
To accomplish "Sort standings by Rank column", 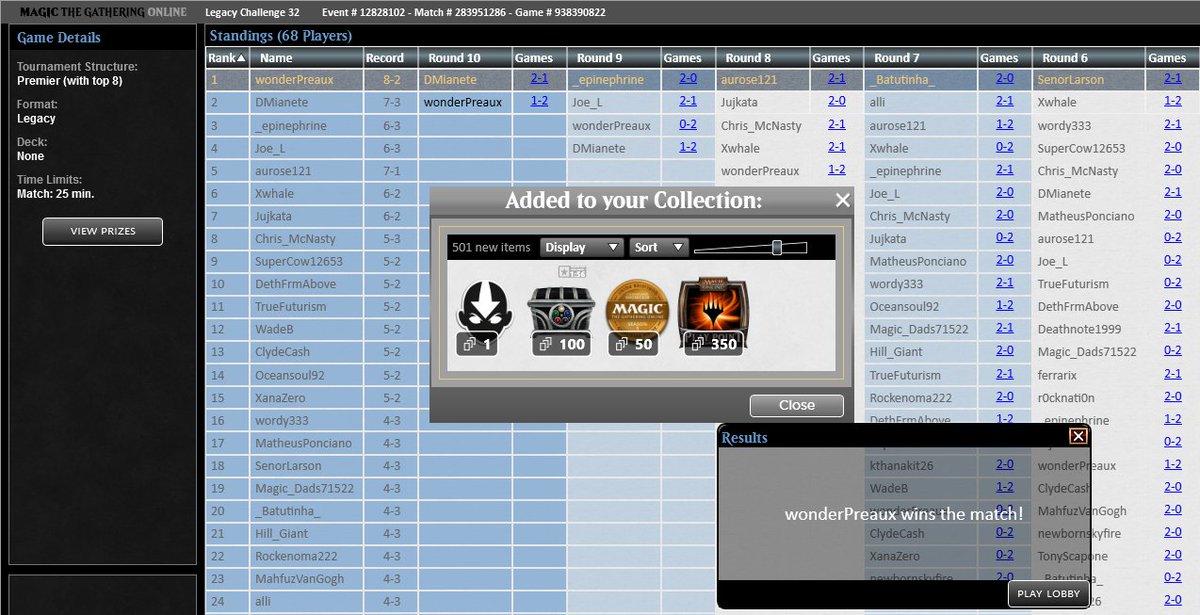I will 226,58.
